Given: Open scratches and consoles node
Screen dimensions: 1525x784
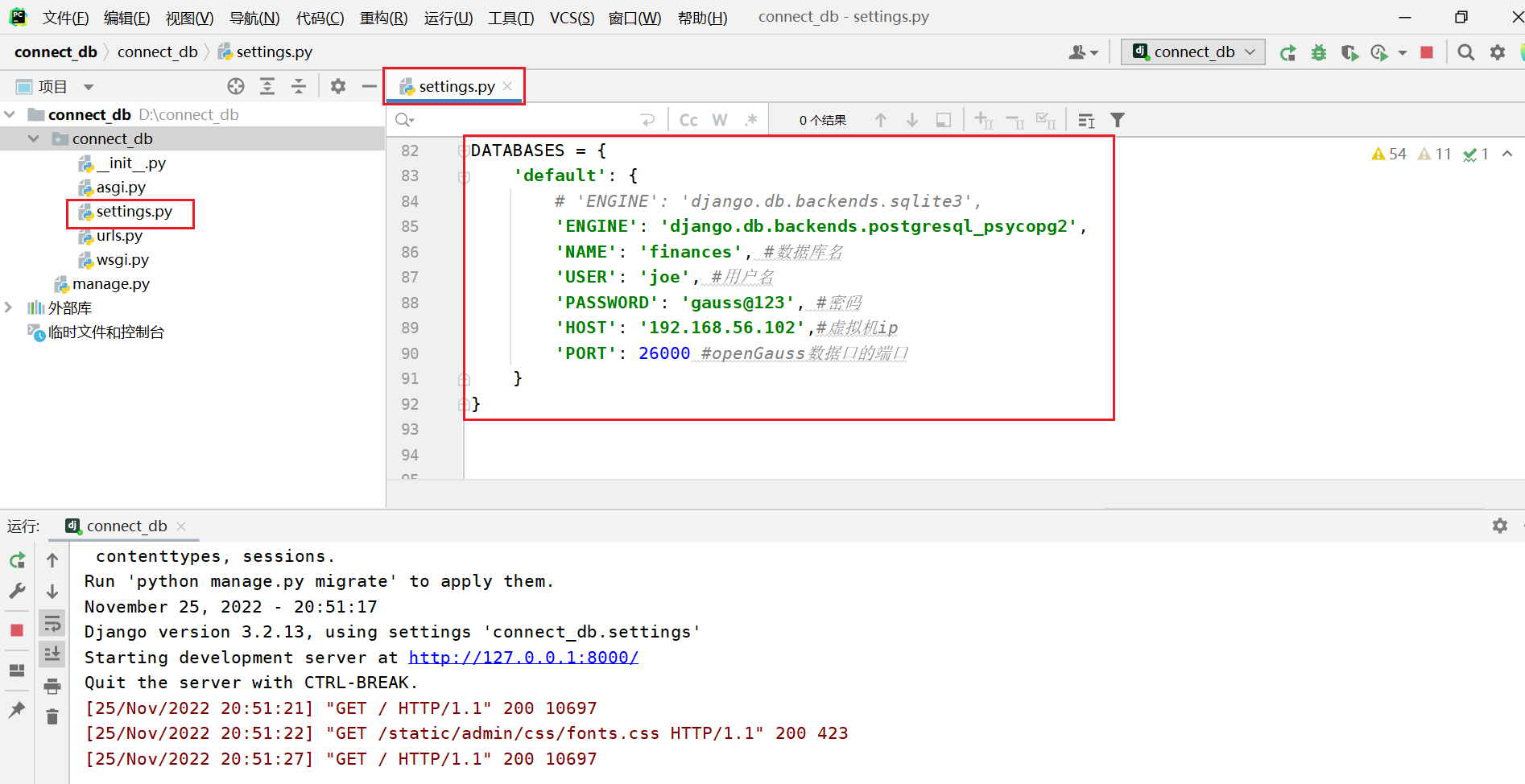Looking at the screenshot, I should 96,332.
